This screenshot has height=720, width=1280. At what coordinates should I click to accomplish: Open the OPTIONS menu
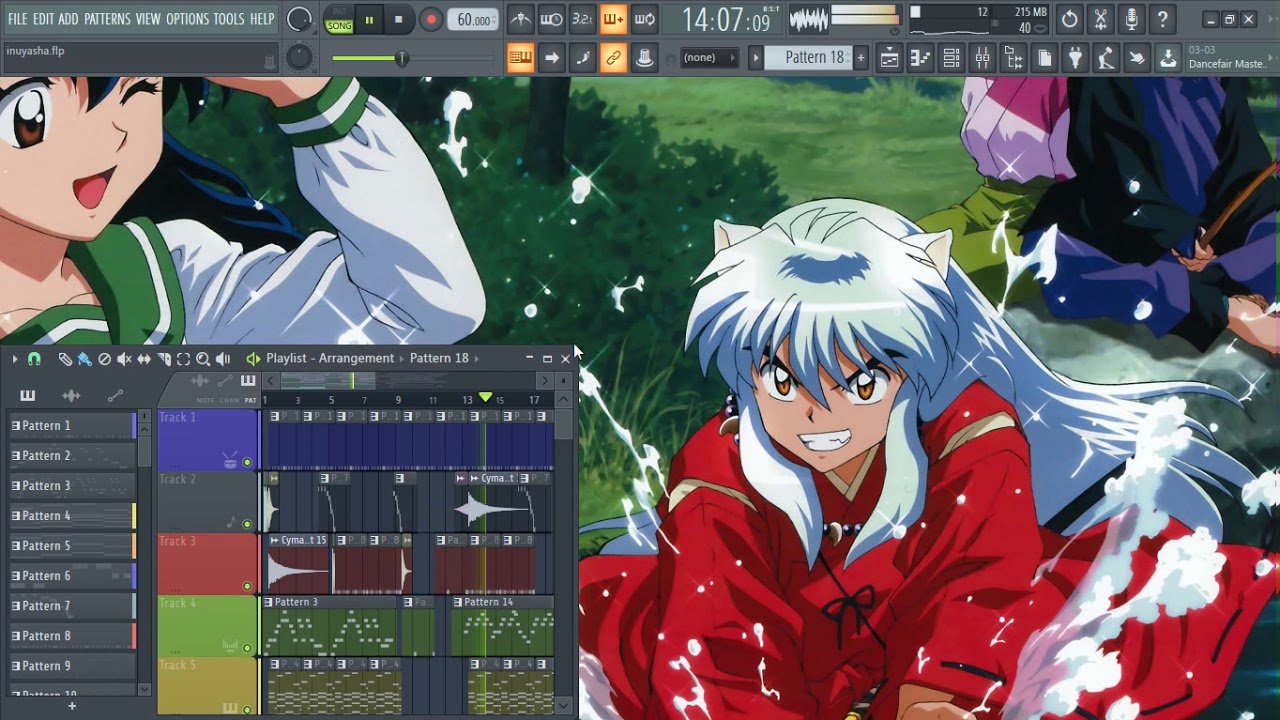[x=187, y=19]
